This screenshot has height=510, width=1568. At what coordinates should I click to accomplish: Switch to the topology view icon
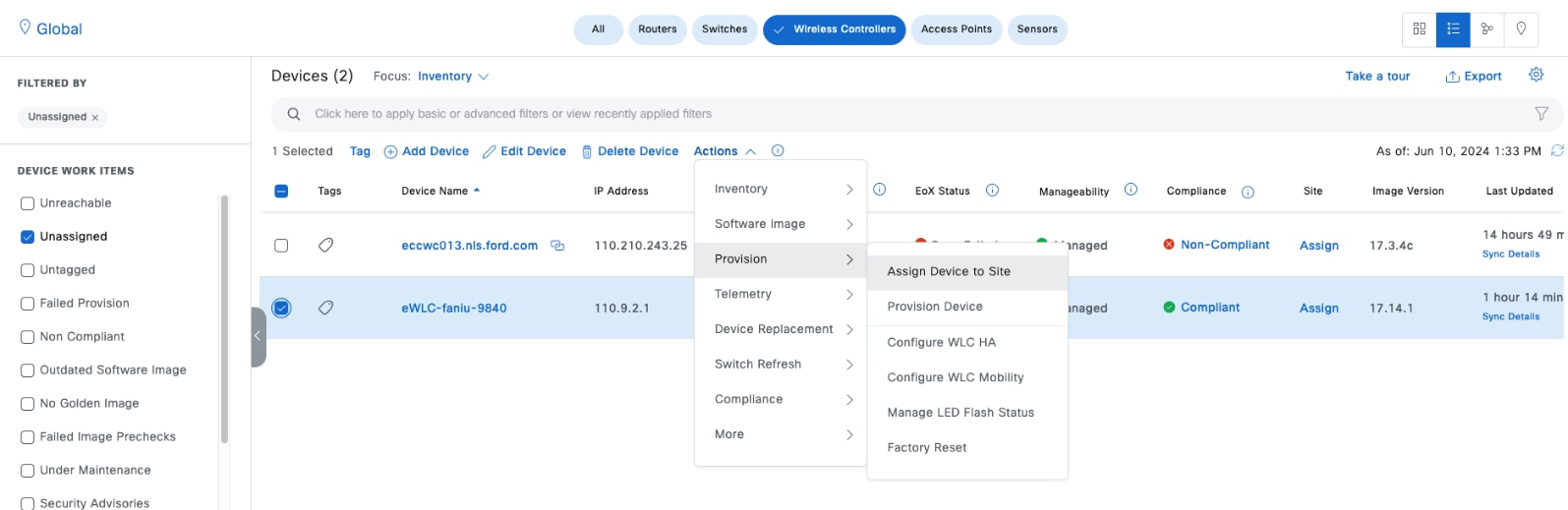point(1486,29)
